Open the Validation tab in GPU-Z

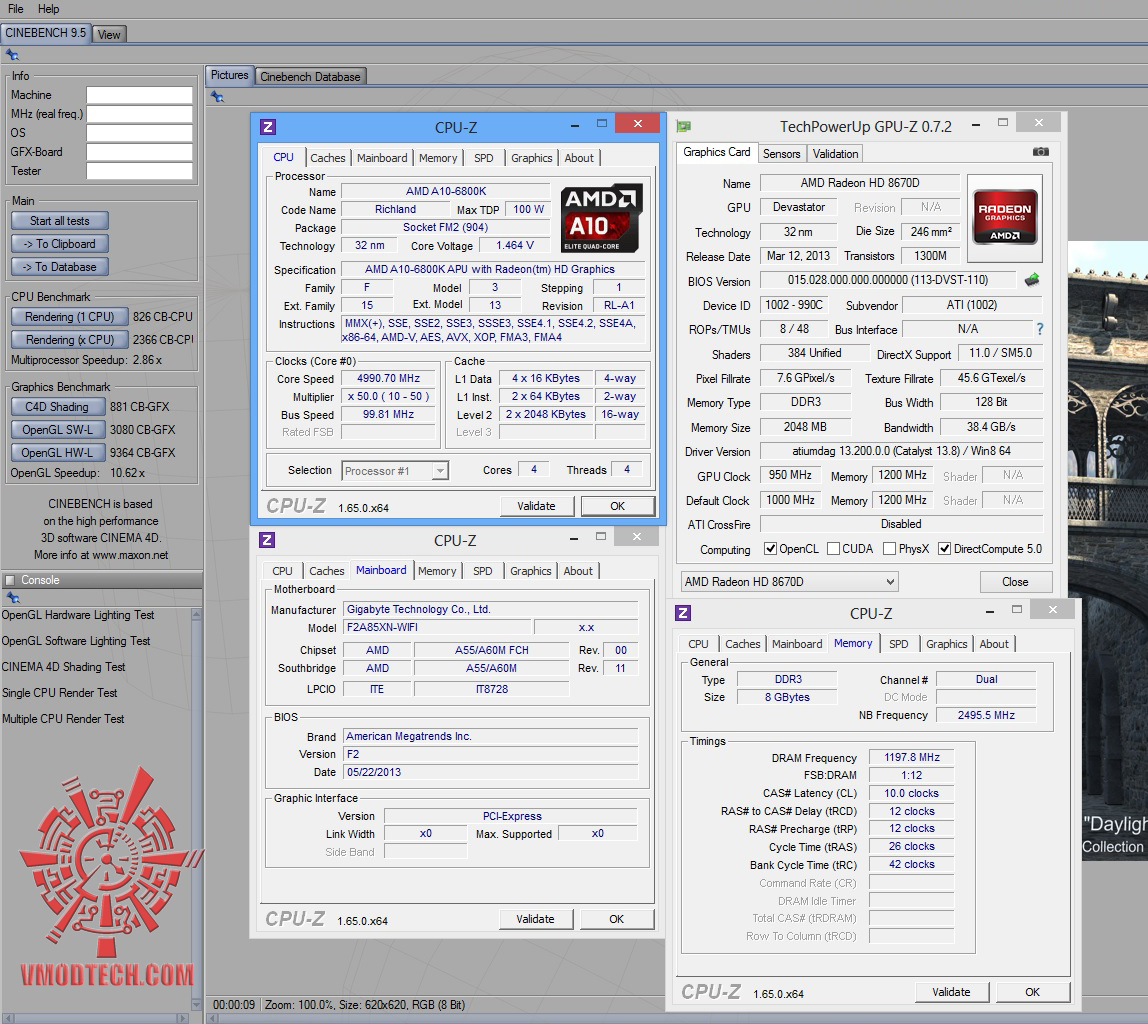pos(835,154)
